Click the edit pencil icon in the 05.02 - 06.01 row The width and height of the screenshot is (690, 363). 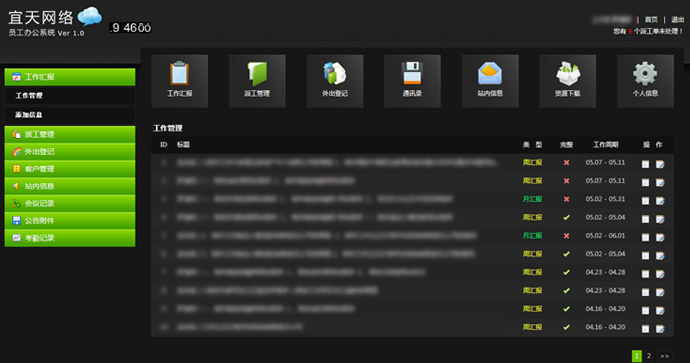[x=660, y=237]
